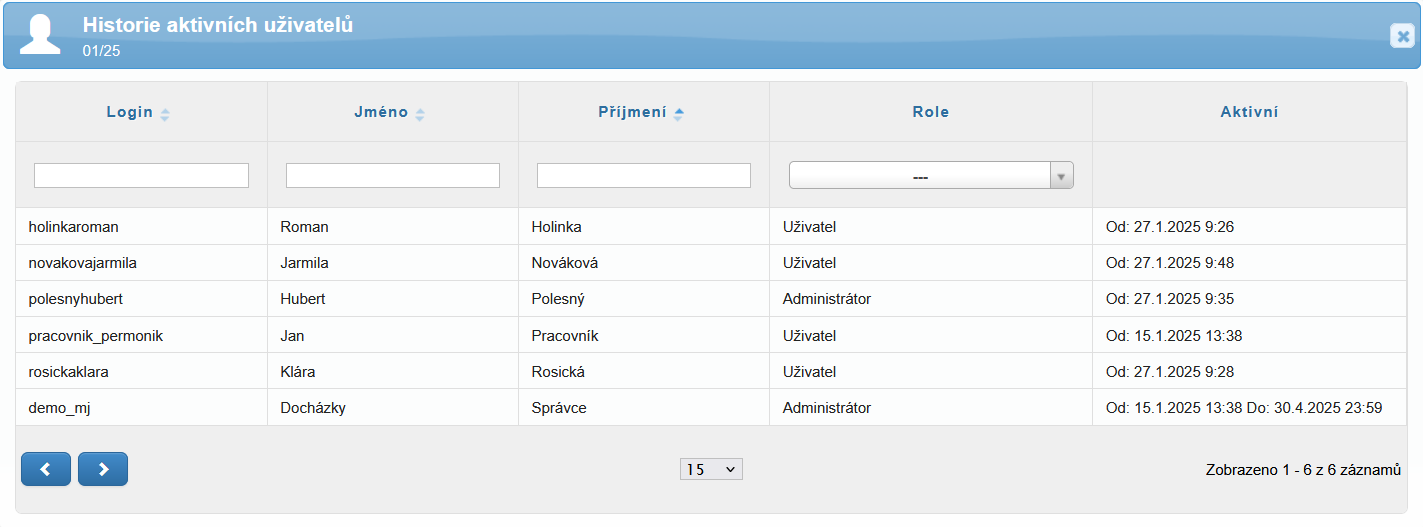Change rows per page from 15
Image resolution: width=1423 pixels, height=527 pixels.
(711, 469)
